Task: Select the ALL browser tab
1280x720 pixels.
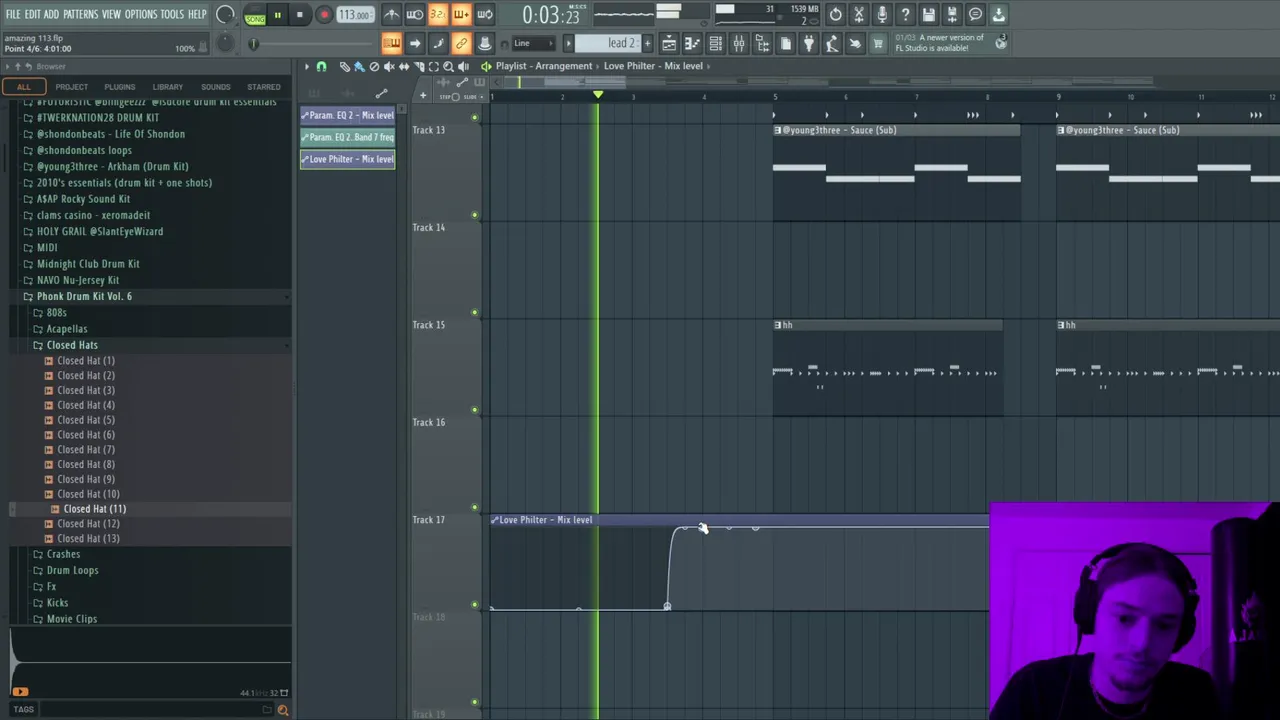Action: (x=24, y=87)
